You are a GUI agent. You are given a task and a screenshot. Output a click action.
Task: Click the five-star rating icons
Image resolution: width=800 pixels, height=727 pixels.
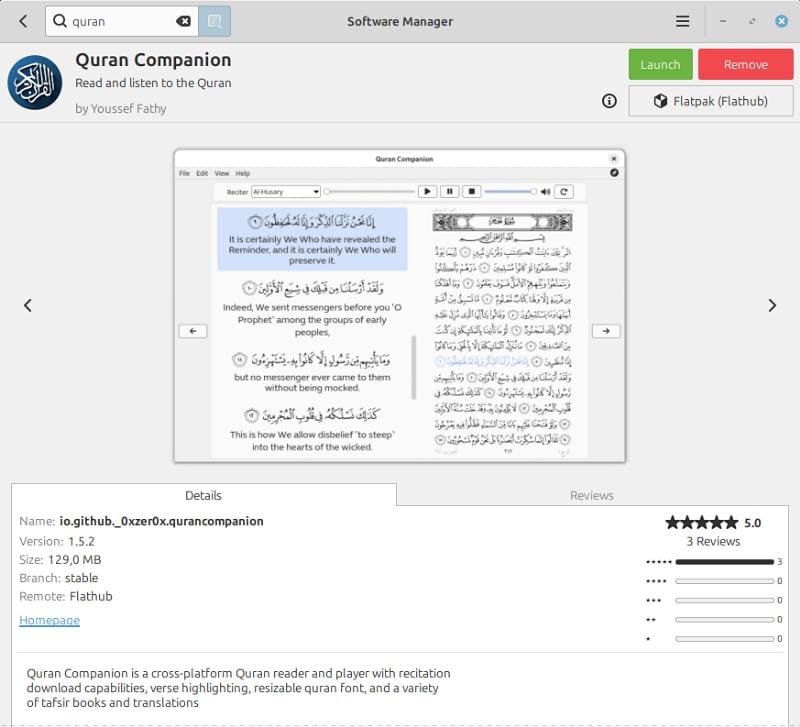coord(702,522)
